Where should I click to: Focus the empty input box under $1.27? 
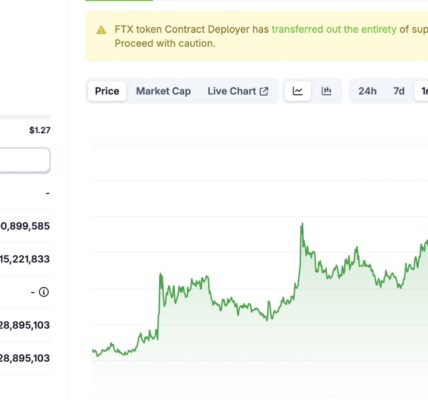tap(25, 160)
